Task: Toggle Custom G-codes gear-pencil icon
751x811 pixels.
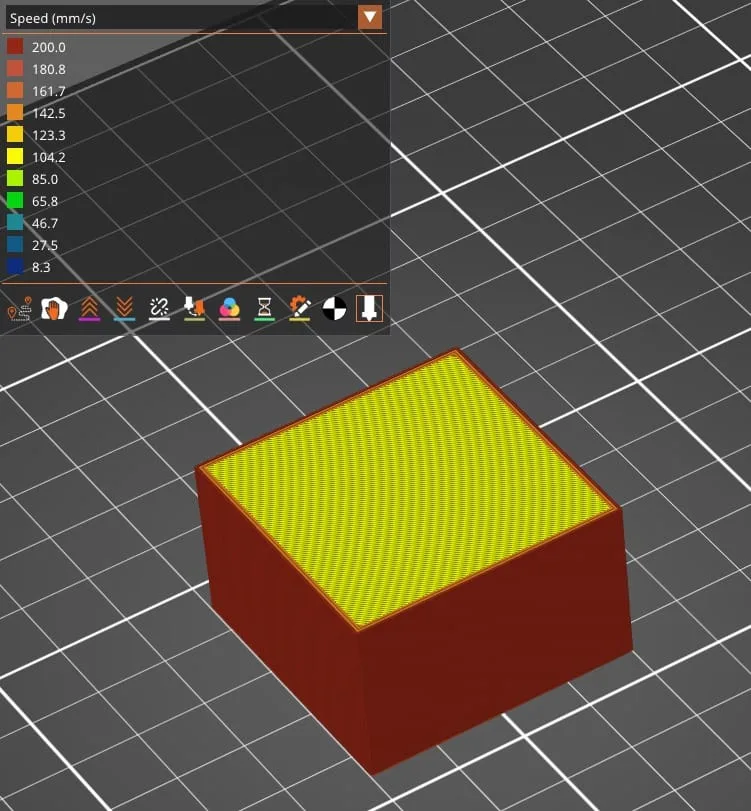Action: [299, 308]
